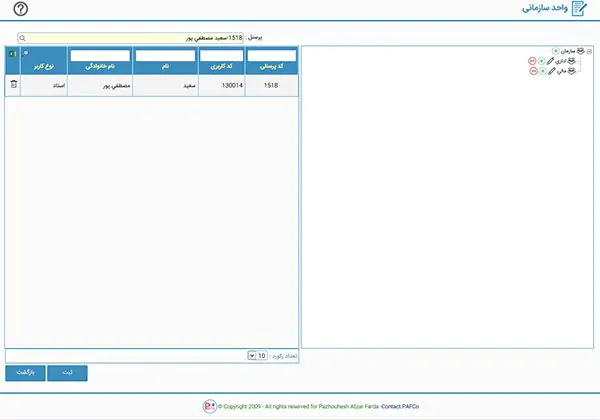Click the filter search icon in table header
This screenshot has width=600, height=420.
click(26, 53)
